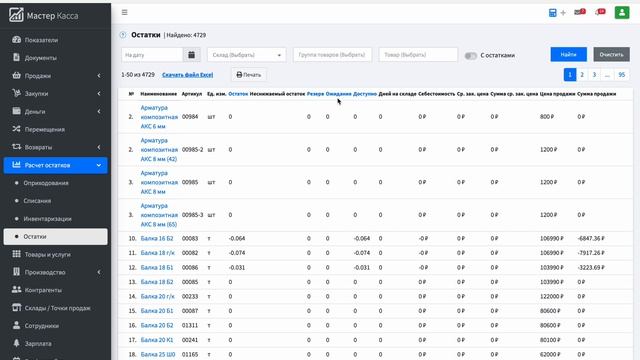Click the Мастер Касса logo icon

point(16,15)
